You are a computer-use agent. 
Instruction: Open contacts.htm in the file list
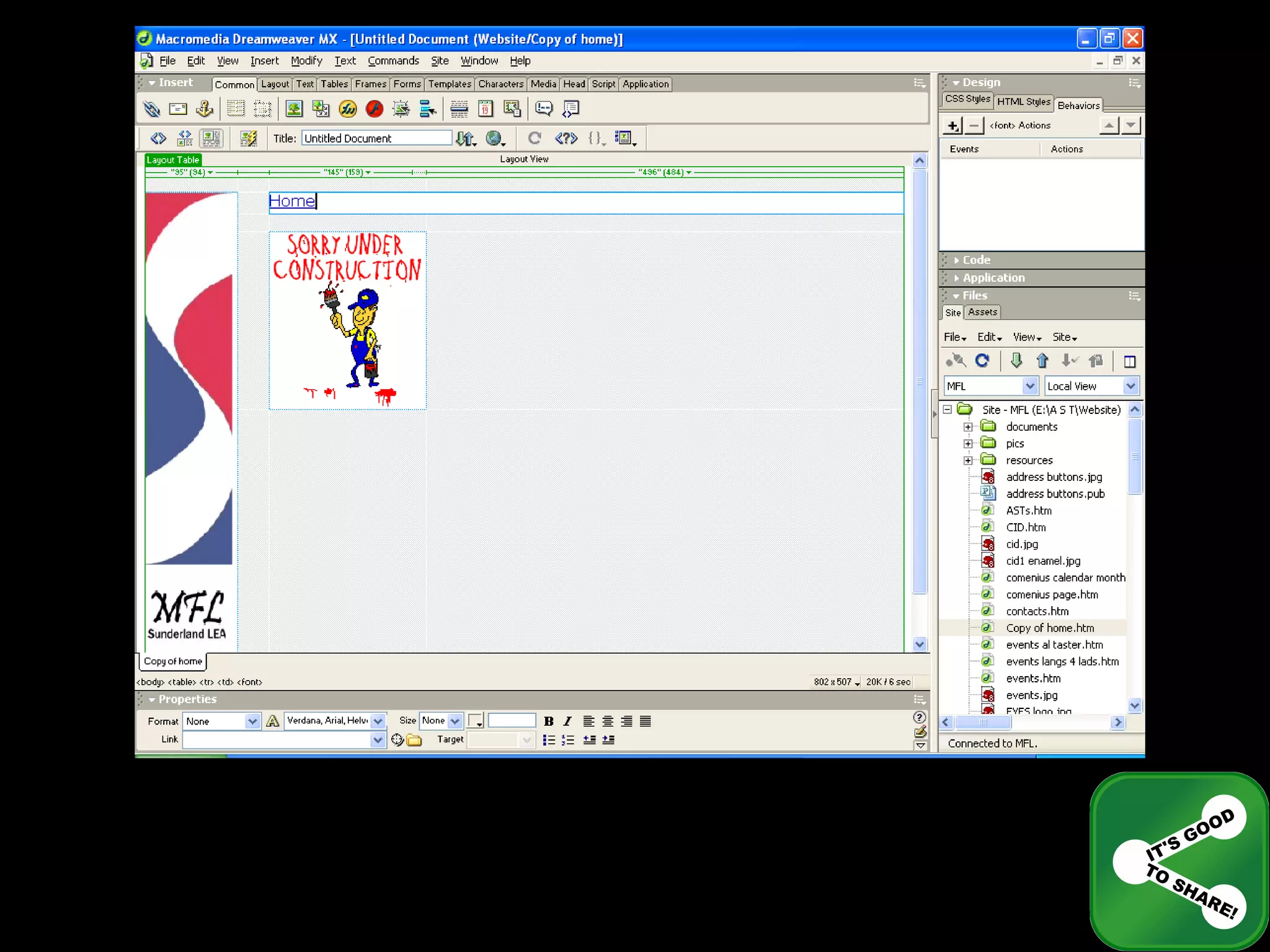tap(1037, 611)
